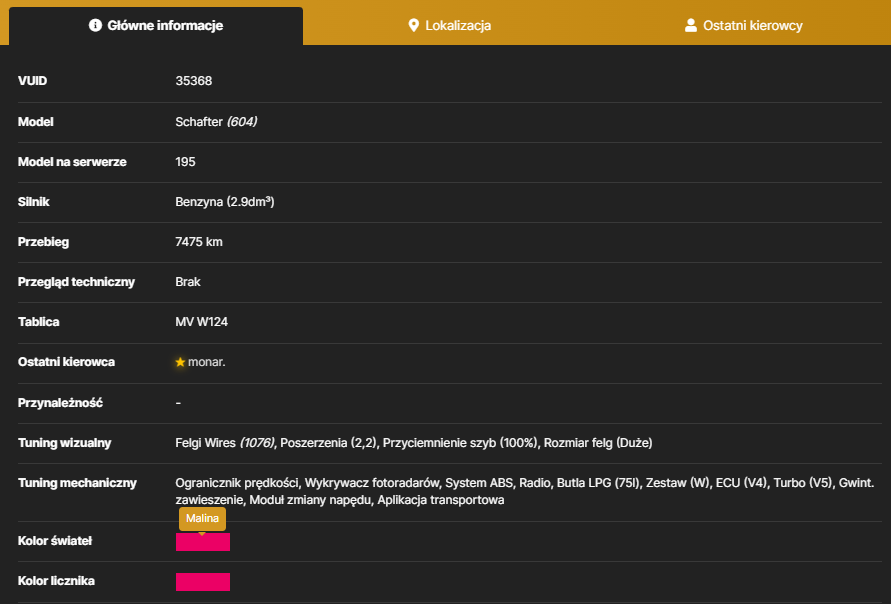Image resolution: width=891 pixels, height=604 pixels.
Task: Click the Przegląd techniczny label
Action: (76, 282)
